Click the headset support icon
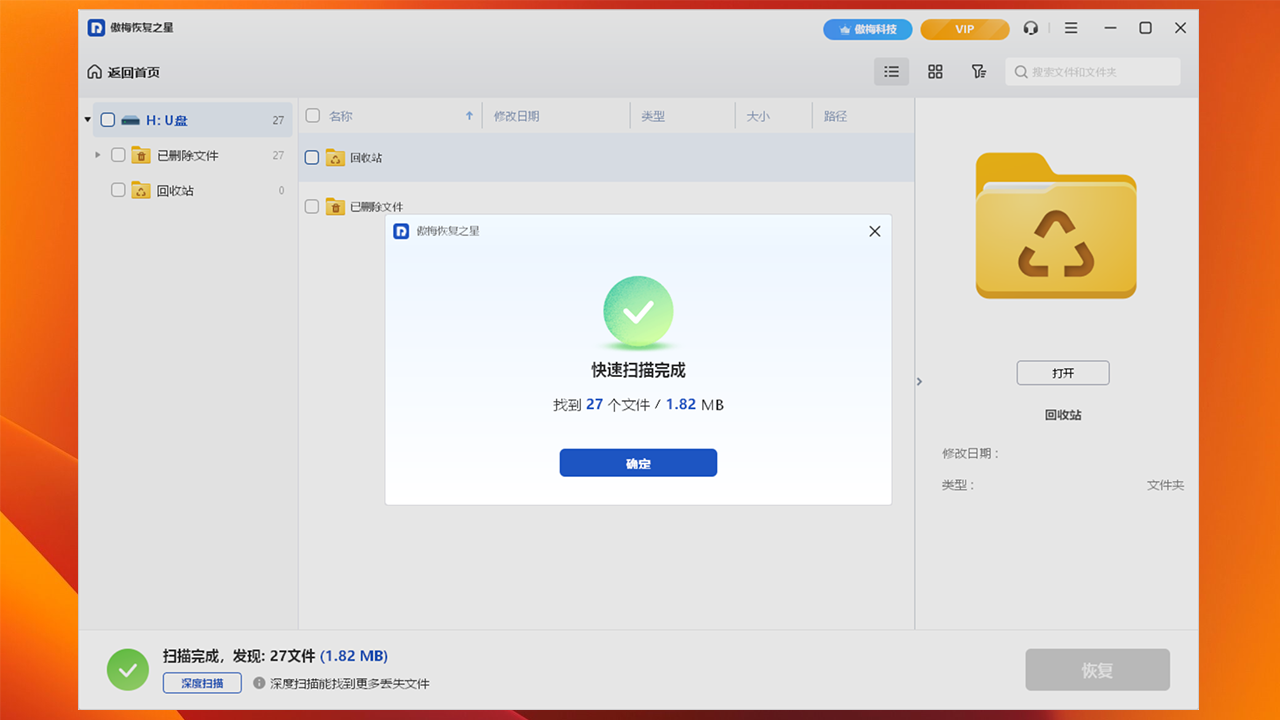The image size is (1280, 720). [x=1031, y=28]
